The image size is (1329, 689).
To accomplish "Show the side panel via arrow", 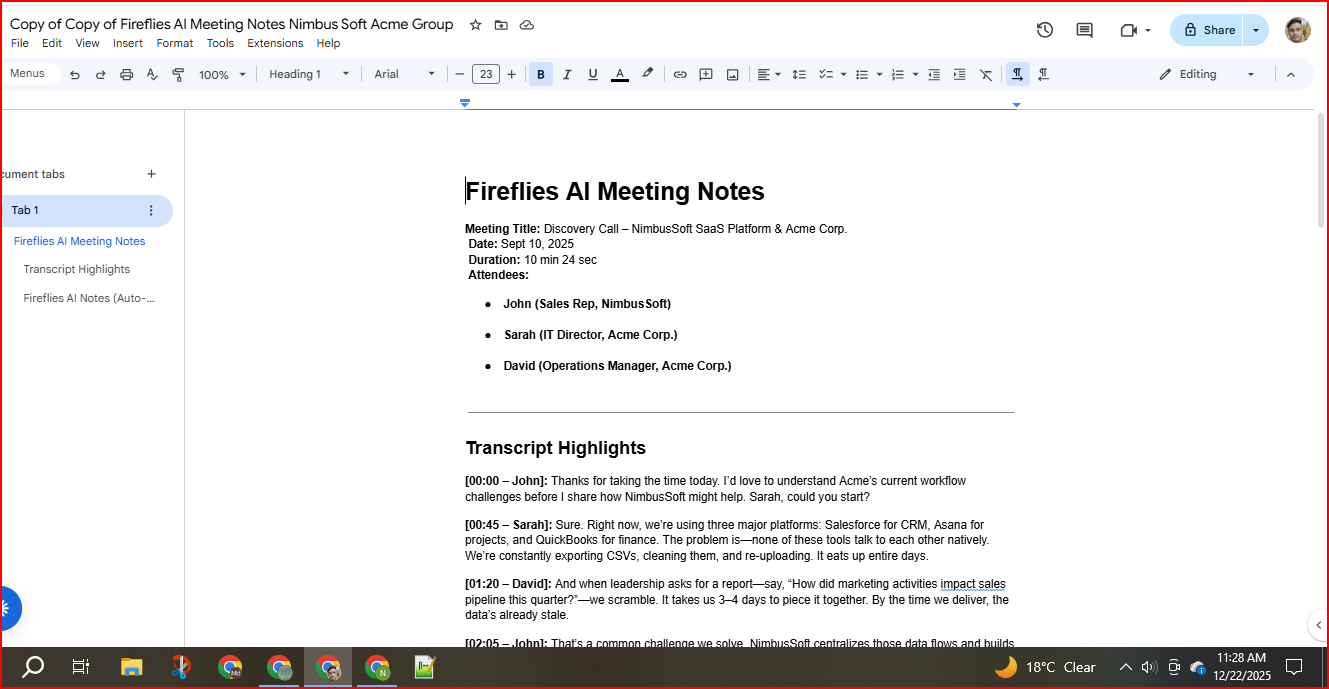I will (1317, 625).
